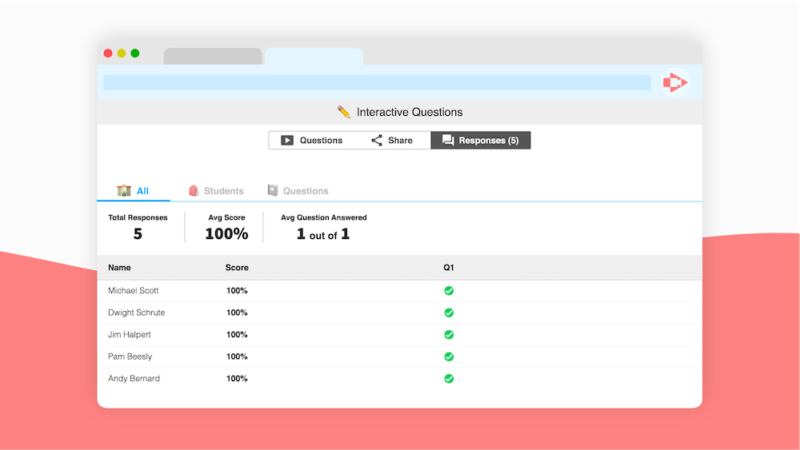Open the red camera extension icon
The image size is (800, 450).
(x=675, y=82)
